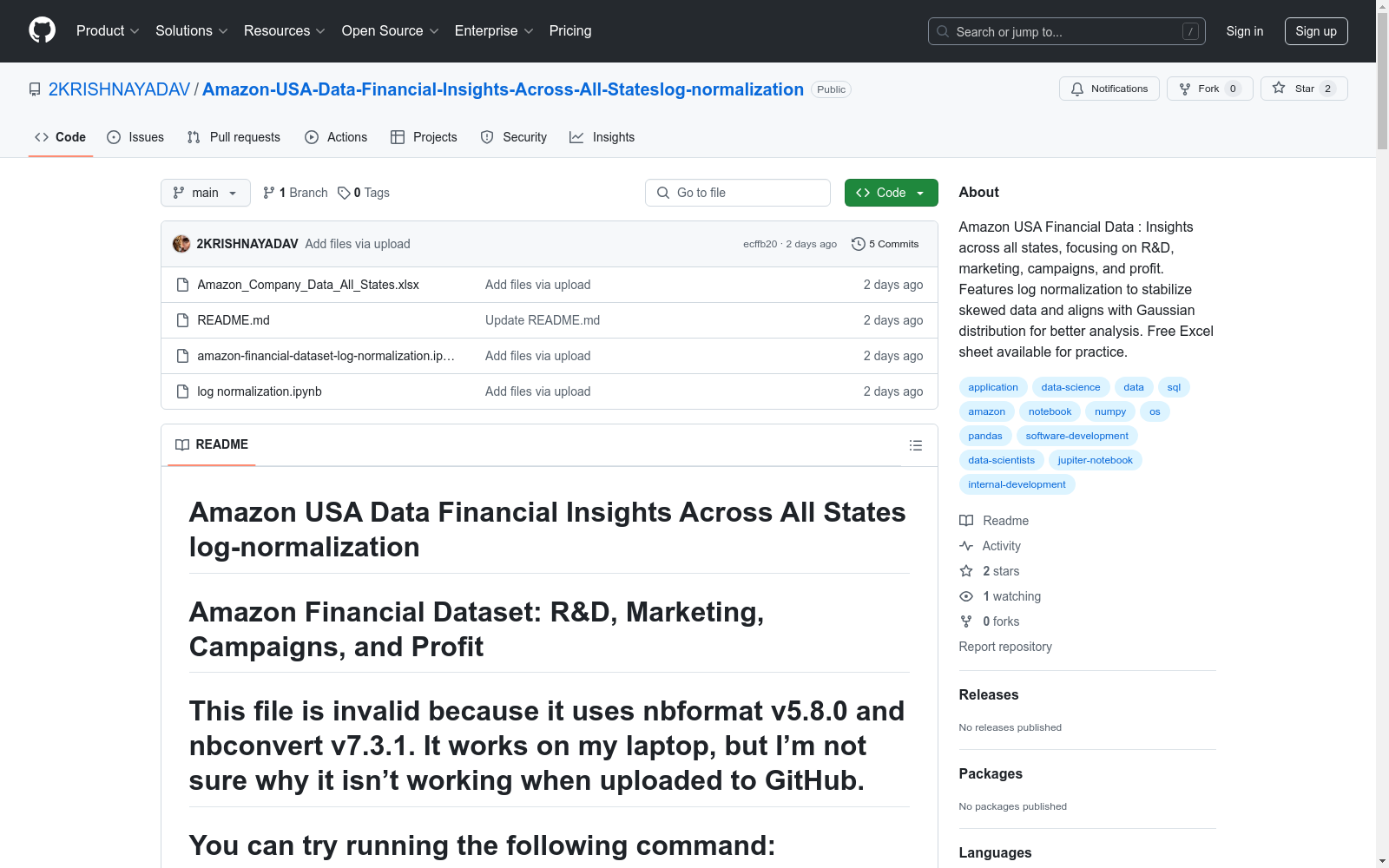Viewport: 1389px width, 868px height.
Task: Click the software-development topic tag
Action: click(1076, 436)
